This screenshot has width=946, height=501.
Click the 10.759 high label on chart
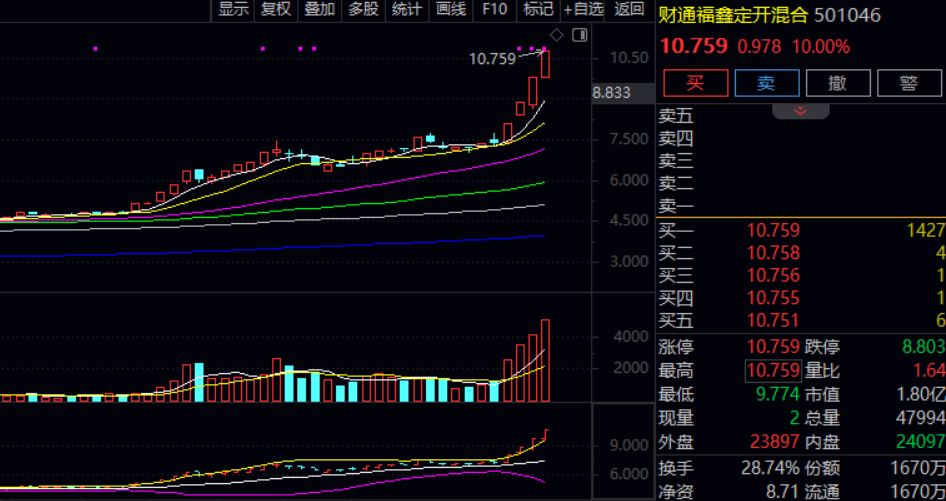[x=492, y=59]
